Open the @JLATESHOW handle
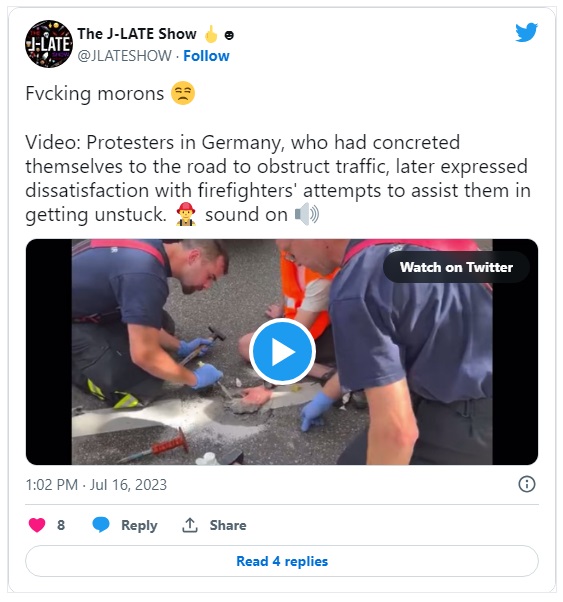Viewport: 563px width, 602px height. tap(124, 56)
